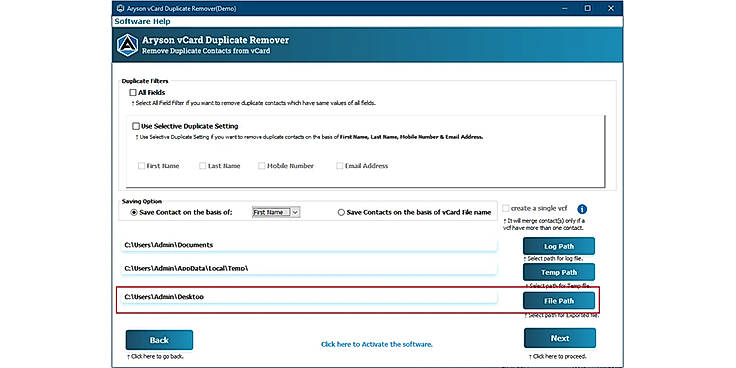Select Save Contacts on basis of vCard File name
Screen dimensions: 736x368
click(x=341, y=213)
